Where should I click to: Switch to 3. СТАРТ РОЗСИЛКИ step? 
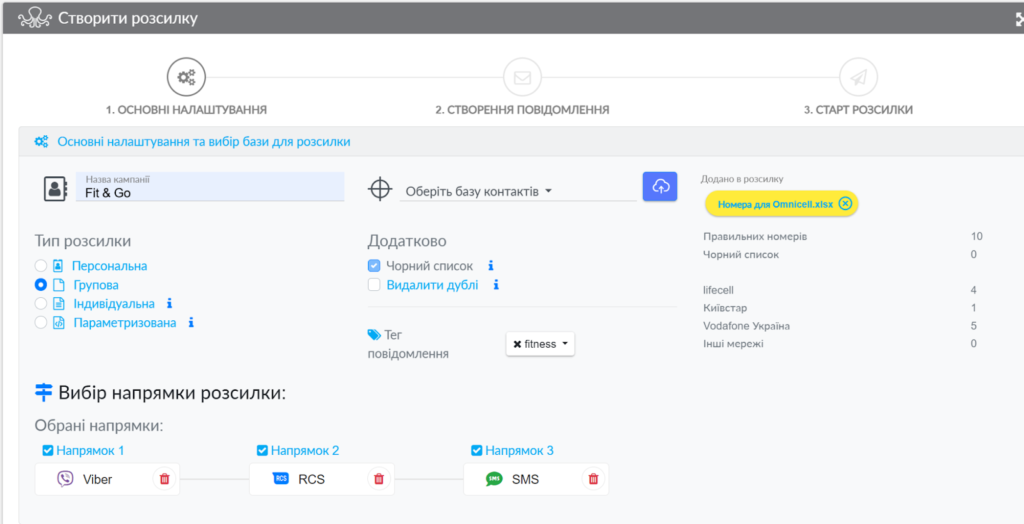858,110
